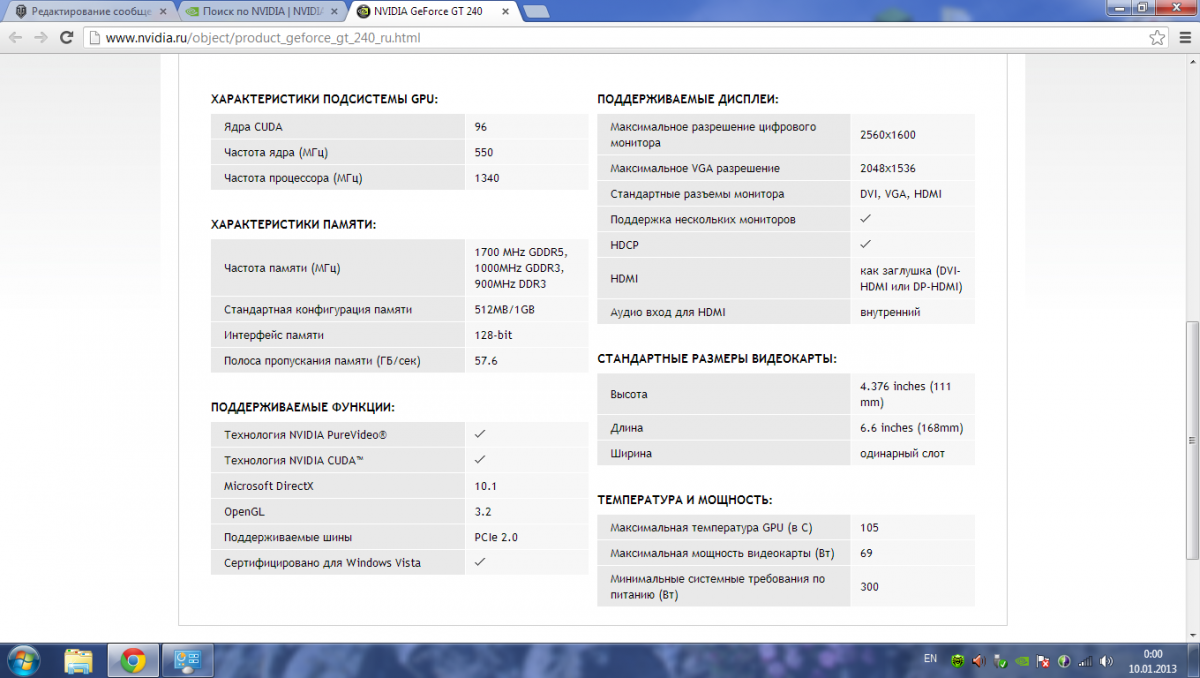Image resolution: width=1200 pixels, height=678 pixels.
Task: Click the '4.376 inches (111 mm)' height value
Action: (908, 394)
